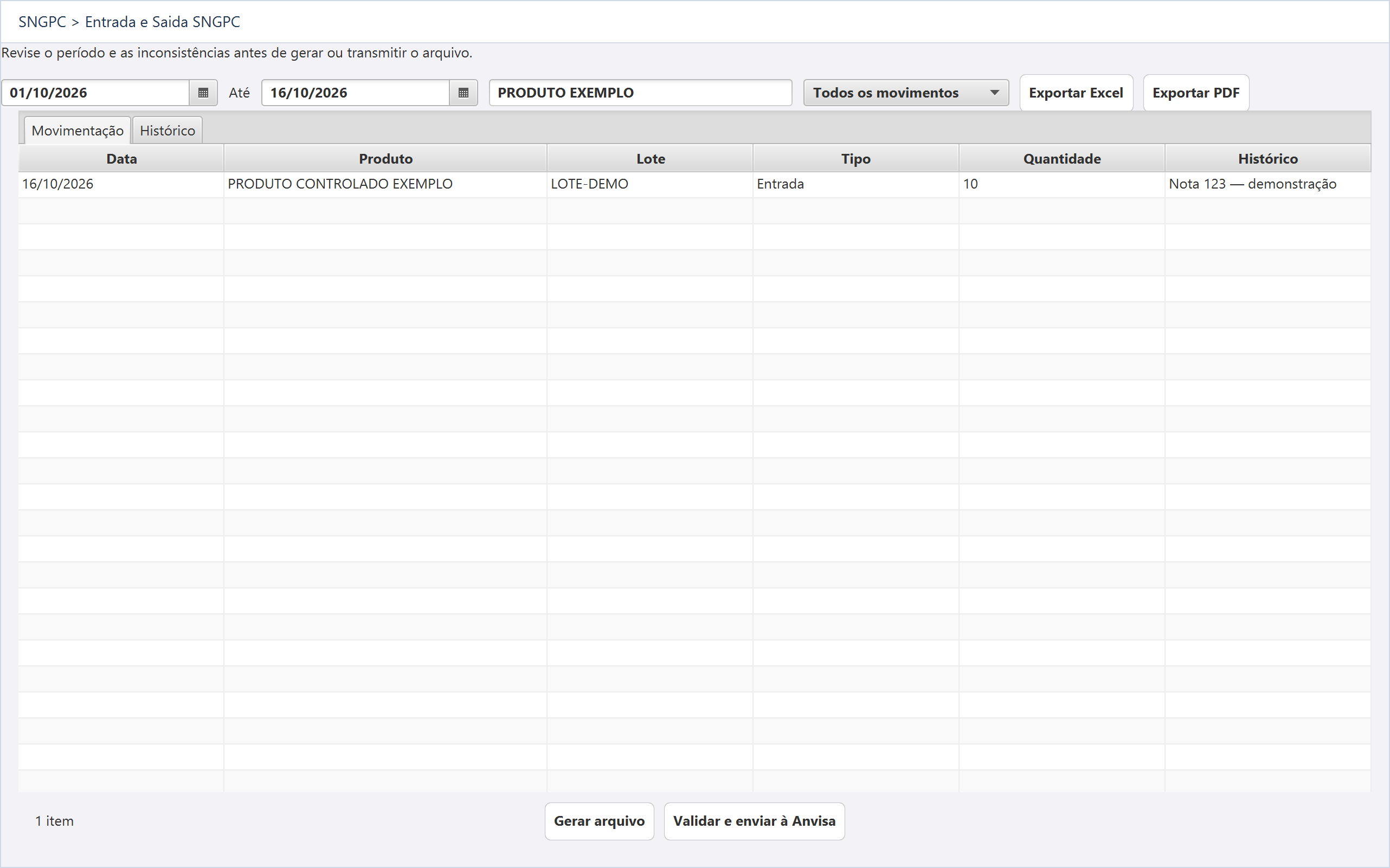Screen dimensions: 1390x868
Task: Click the Exportar PDF button
Action: click(1196, 93)
